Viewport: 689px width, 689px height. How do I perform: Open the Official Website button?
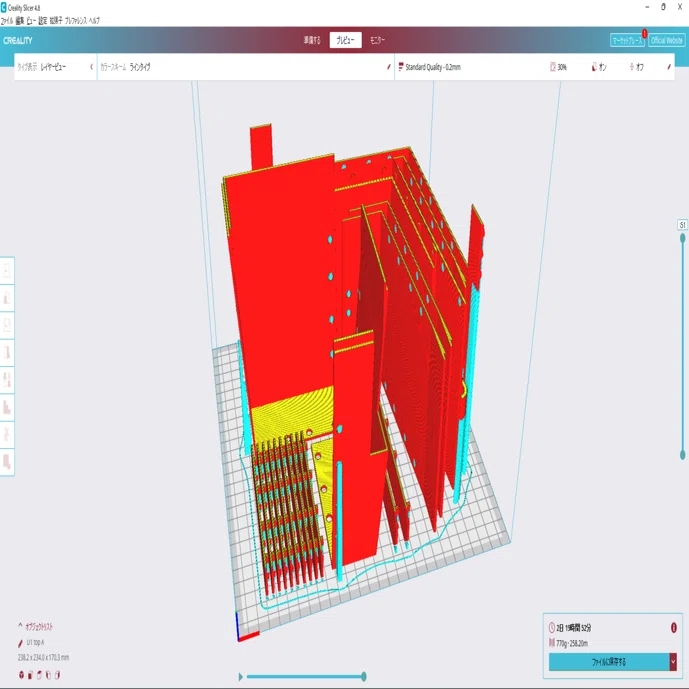point(667,40)
